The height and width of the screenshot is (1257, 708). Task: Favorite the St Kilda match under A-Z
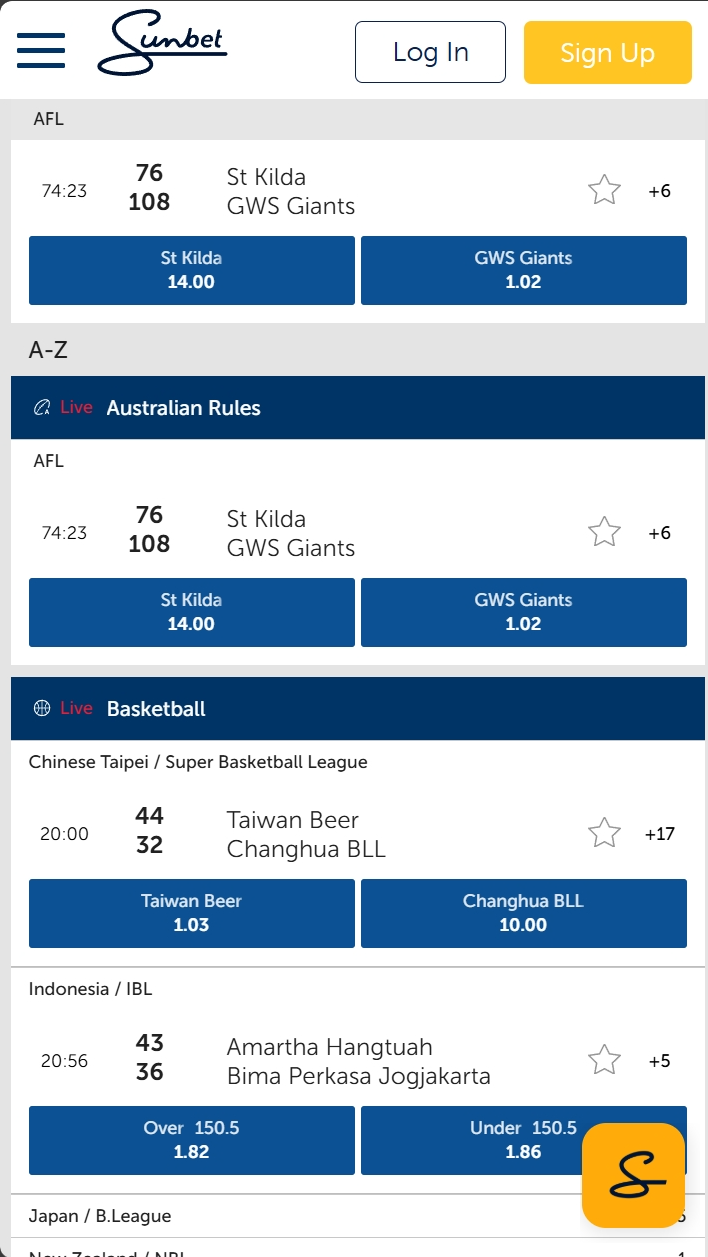[604, 532]
